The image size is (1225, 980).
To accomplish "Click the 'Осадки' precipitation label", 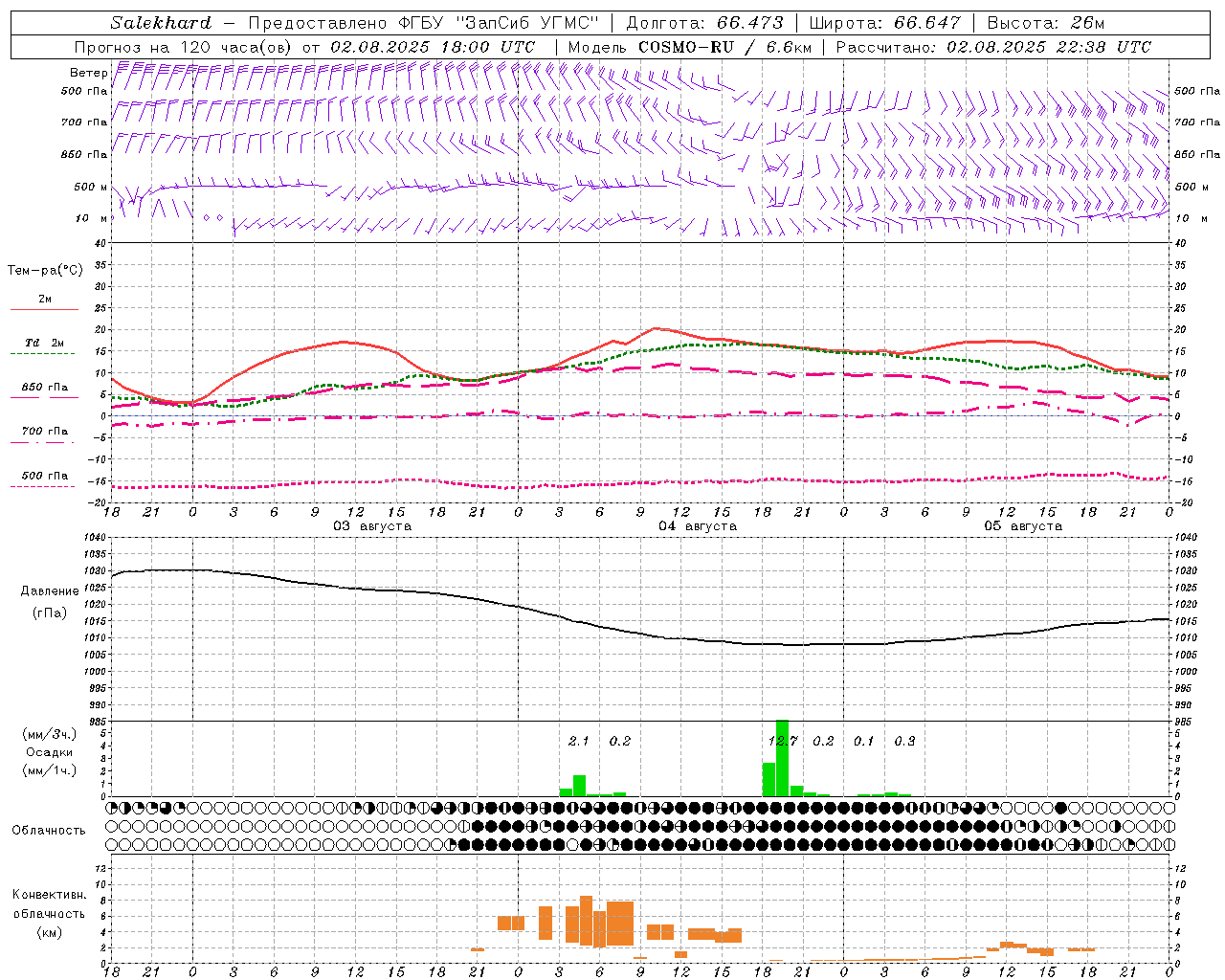I will (x=49, y=752).
